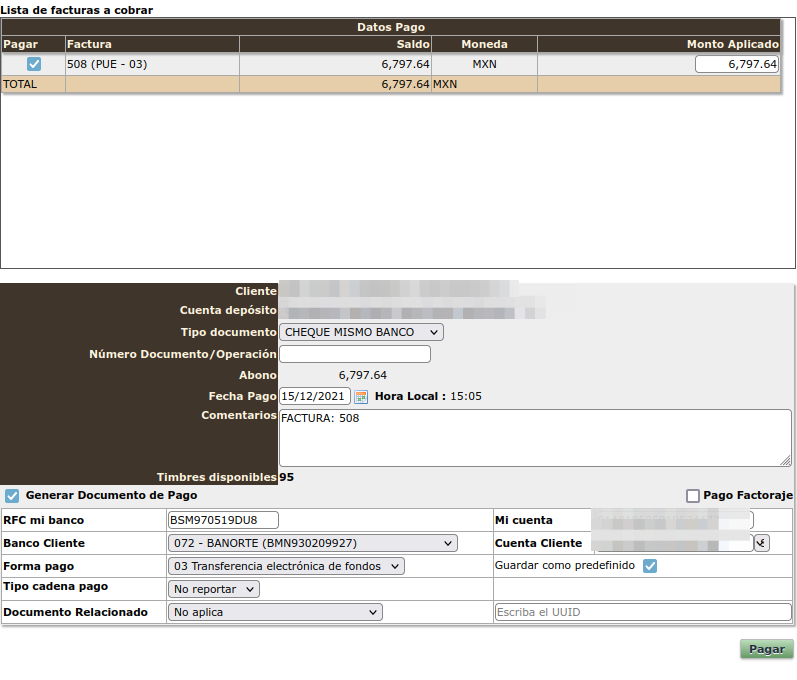Open the Tipo cadena pago dropdown
Viewport: 797px width, 680px height.
pos(213,589)
